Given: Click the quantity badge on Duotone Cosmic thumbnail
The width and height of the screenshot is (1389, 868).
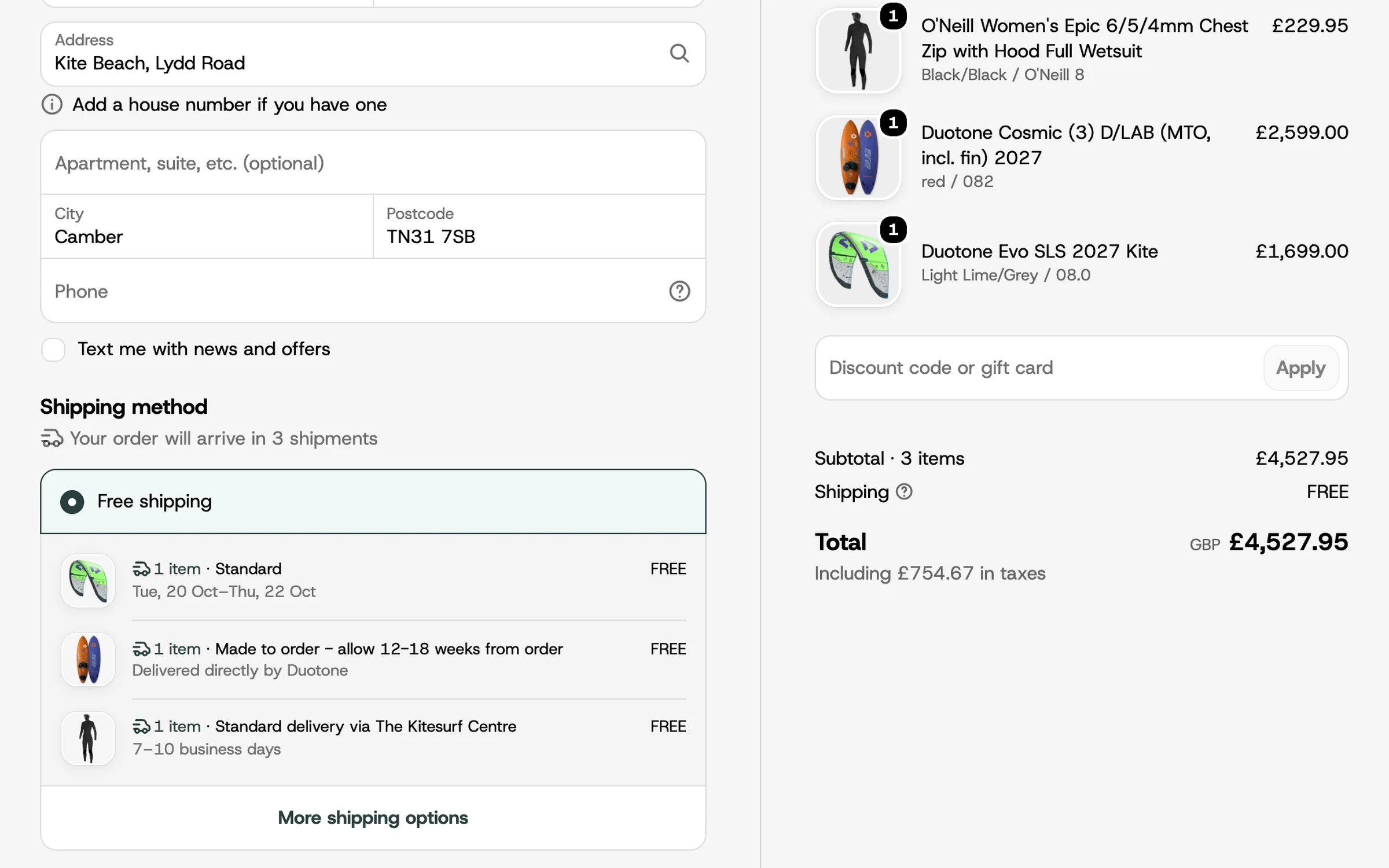Looking at the screenshot, I should pyautogui.click(x=893, y=123).
